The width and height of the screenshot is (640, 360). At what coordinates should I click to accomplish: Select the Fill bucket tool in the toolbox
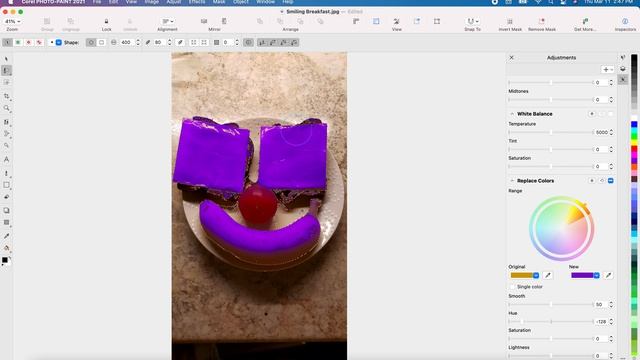(6, 248)
